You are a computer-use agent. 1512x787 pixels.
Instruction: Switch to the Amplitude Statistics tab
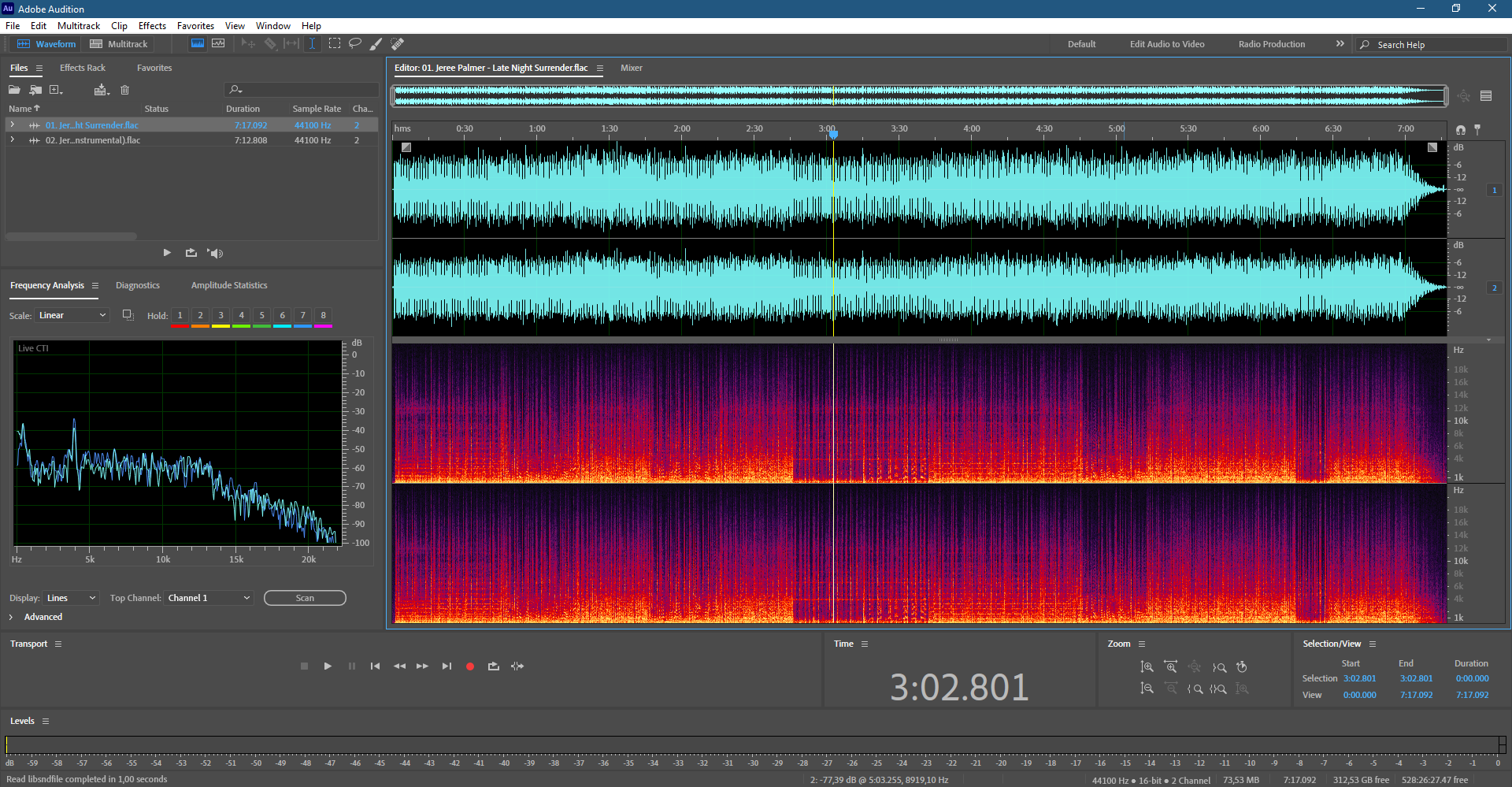coord(228,285)
